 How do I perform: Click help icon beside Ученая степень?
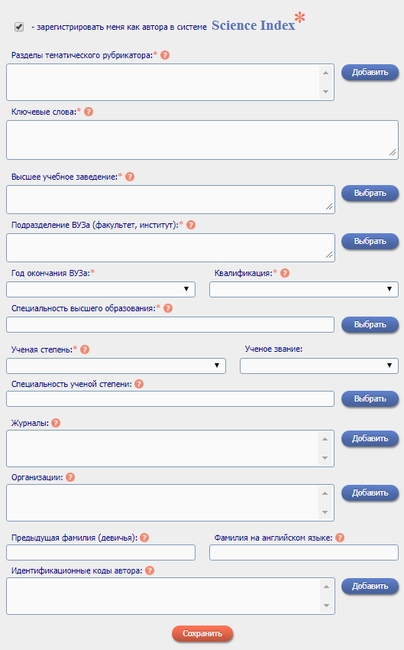pos(85,349)
